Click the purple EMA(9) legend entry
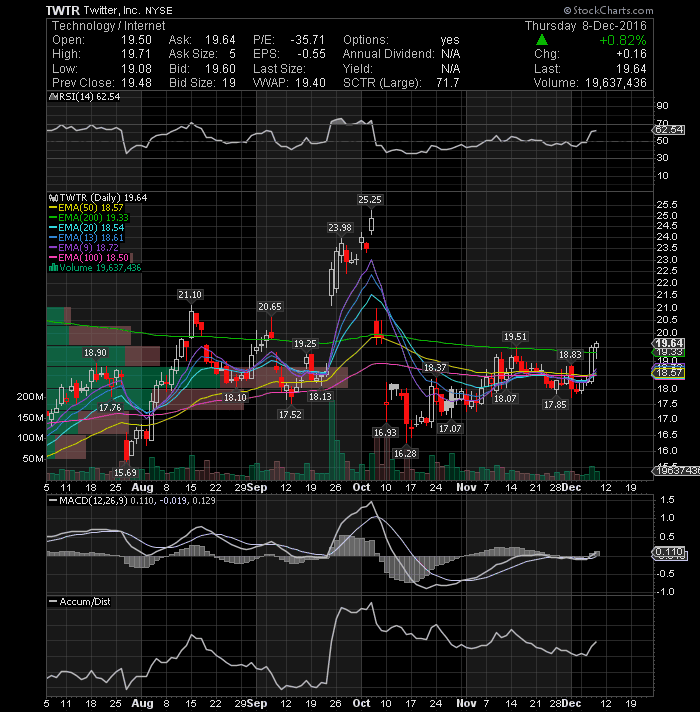The height and width of the screenshot is (712, 700). click(x=84, y=248)
